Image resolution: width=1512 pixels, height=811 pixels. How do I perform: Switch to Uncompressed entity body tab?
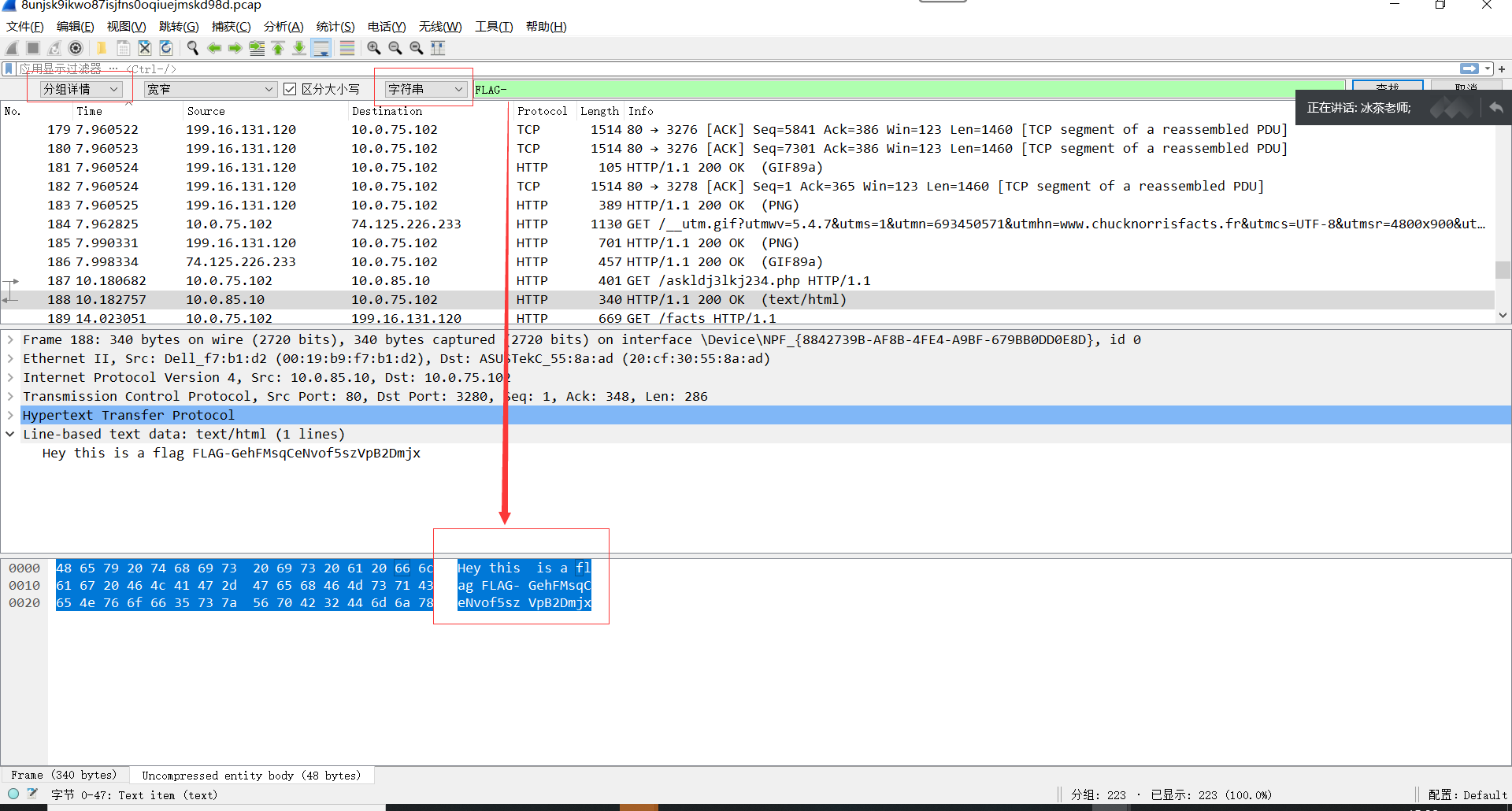coord(252,776)
